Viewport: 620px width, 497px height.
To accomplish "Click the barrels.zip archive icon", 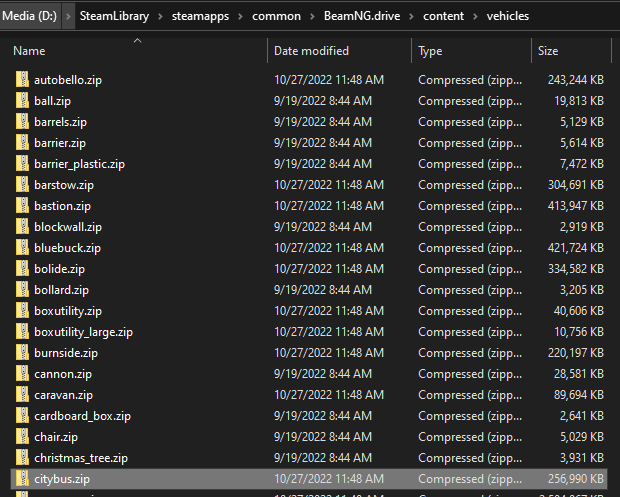I will (23, 121).
